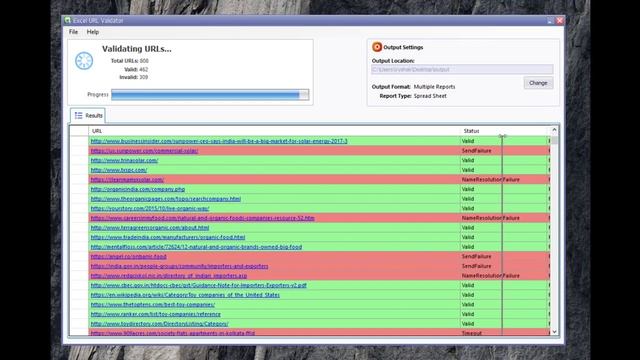Click the Multiple Reports output format value
The height and width of the screenshot is (360, 640).
click(x=434, y=87)
